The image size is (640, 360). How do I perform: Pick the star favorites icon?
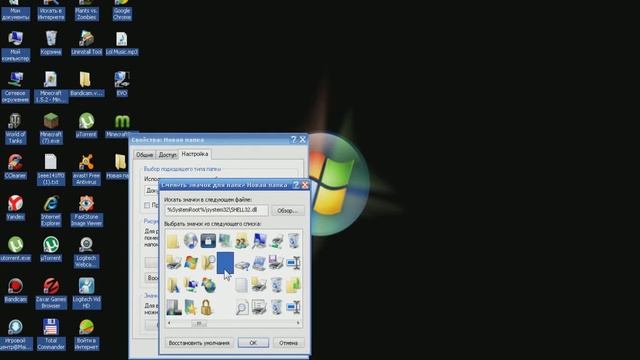point(191,307)
